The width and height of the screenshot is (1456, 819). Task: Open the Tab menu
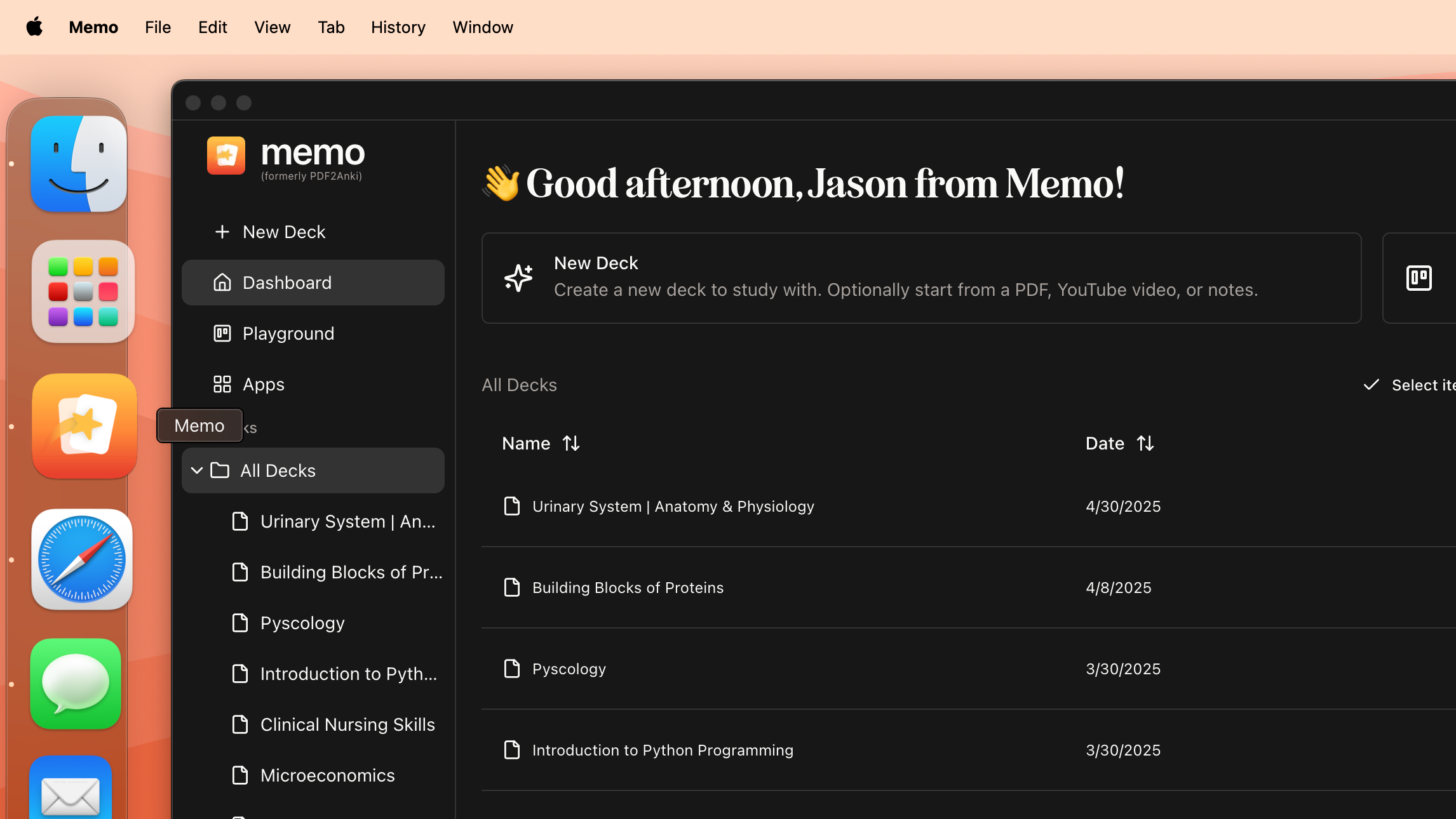[331, 27]
